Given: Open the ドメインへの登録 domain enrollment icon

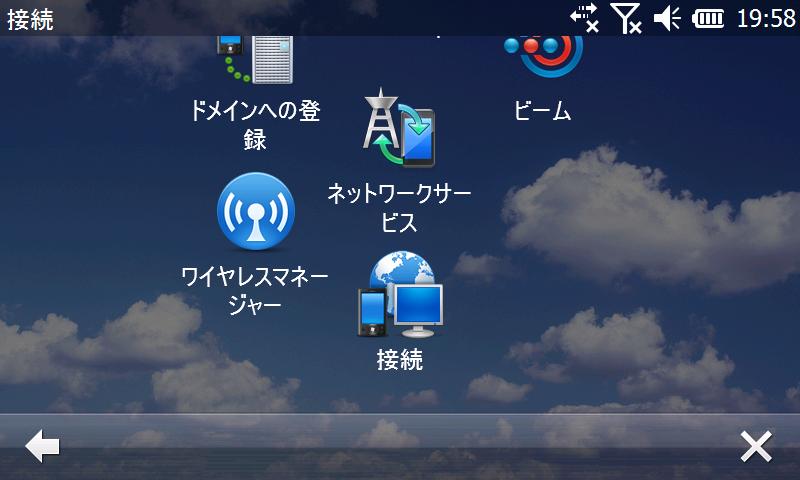Looking at the screenshot, I should click(x=255, y=59).
